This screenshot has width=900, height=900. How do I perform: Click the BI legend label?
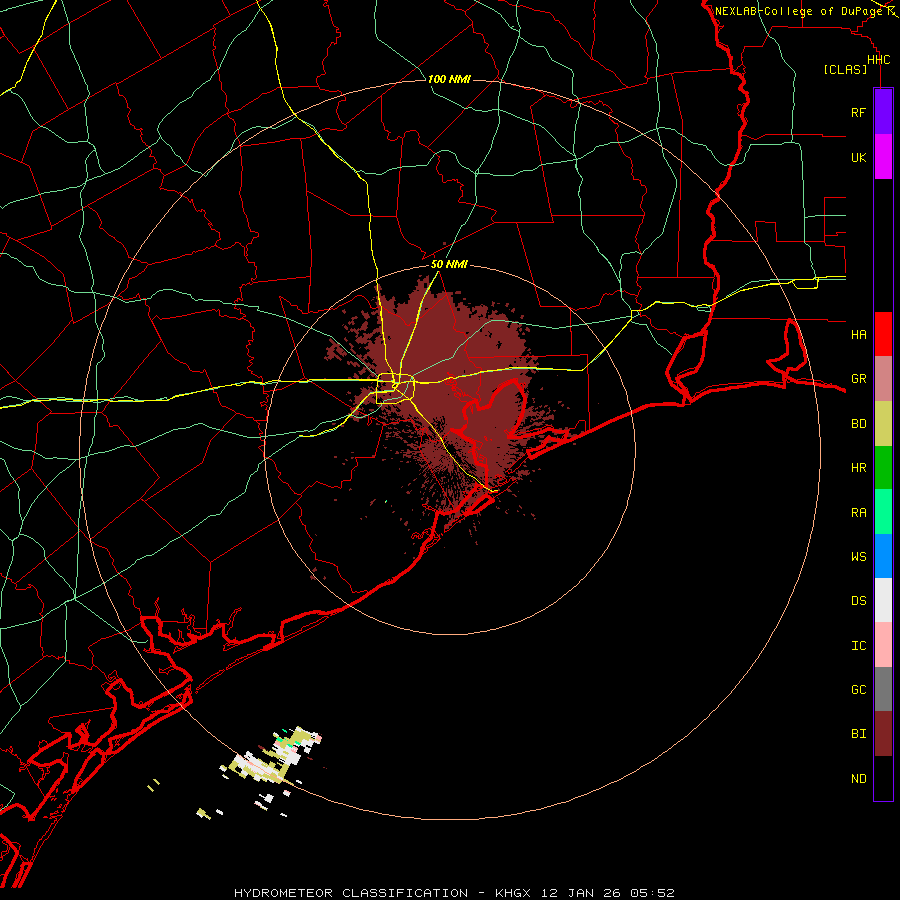pos(858,734)
